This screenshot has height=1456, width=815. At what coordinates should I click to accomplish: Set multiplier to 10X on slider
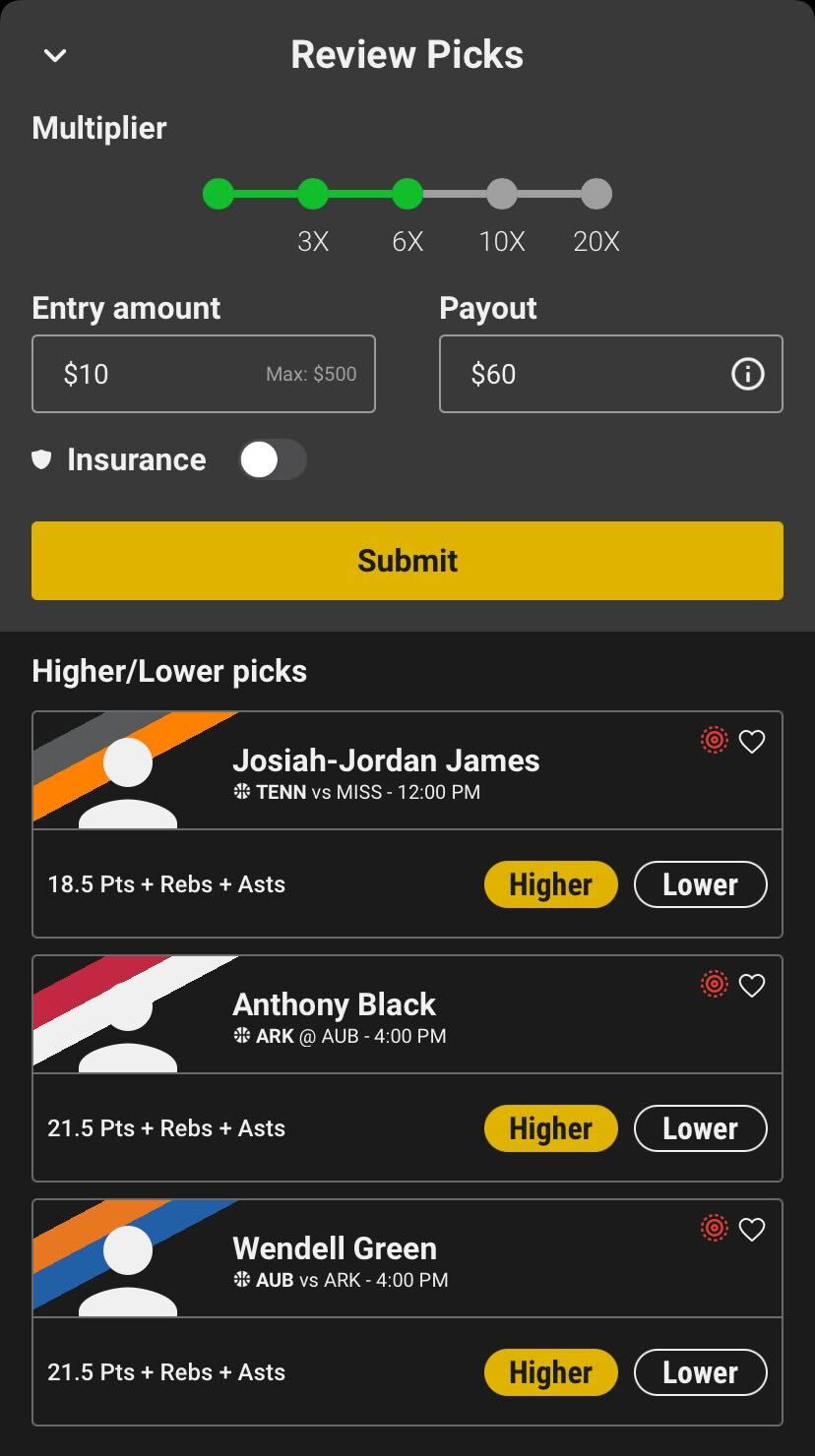[502, 194]
